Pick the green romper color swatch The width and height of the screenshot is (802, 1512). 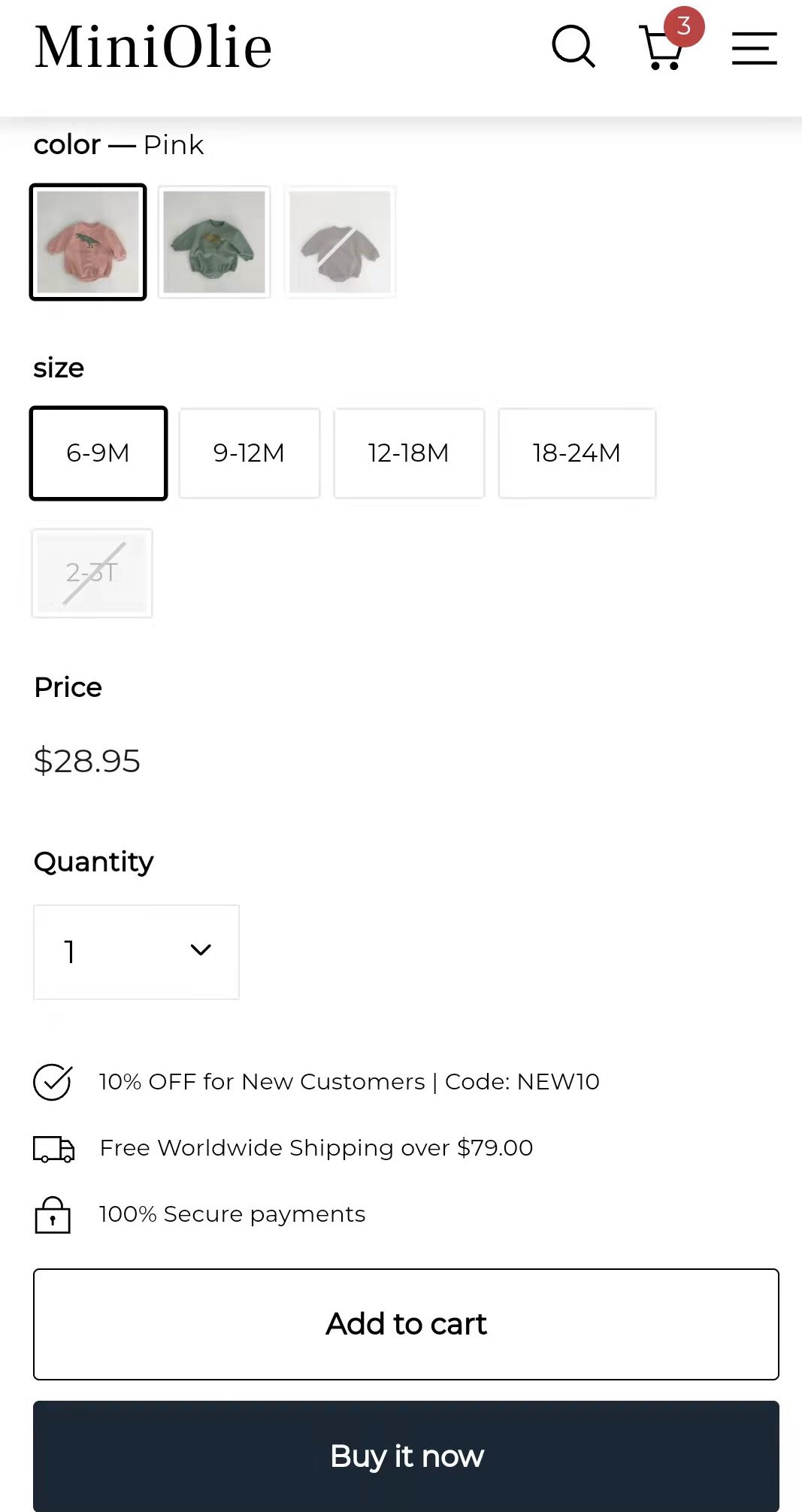coord(214,242)
